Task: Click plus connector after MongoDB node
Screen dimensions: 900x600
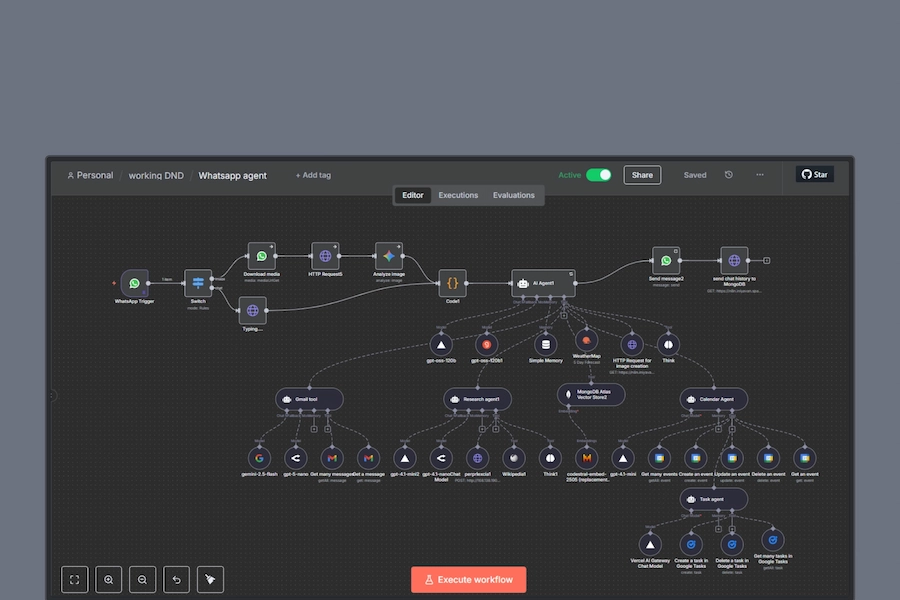Action: pyautogui.click(x=767, y=260)
